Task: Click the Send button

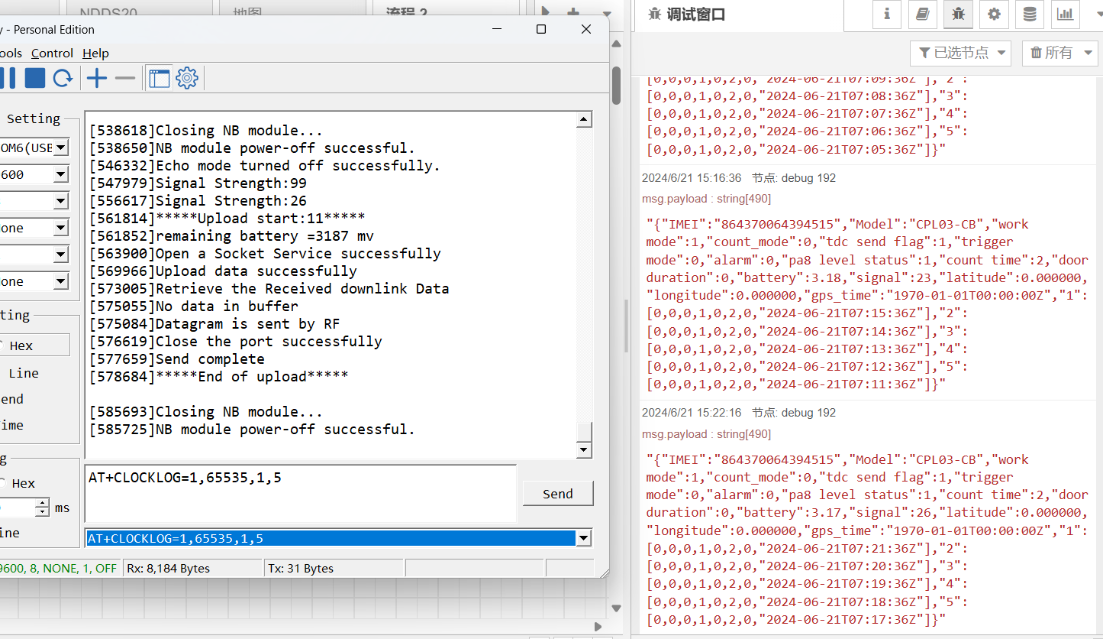Action: tap(558, 494)
